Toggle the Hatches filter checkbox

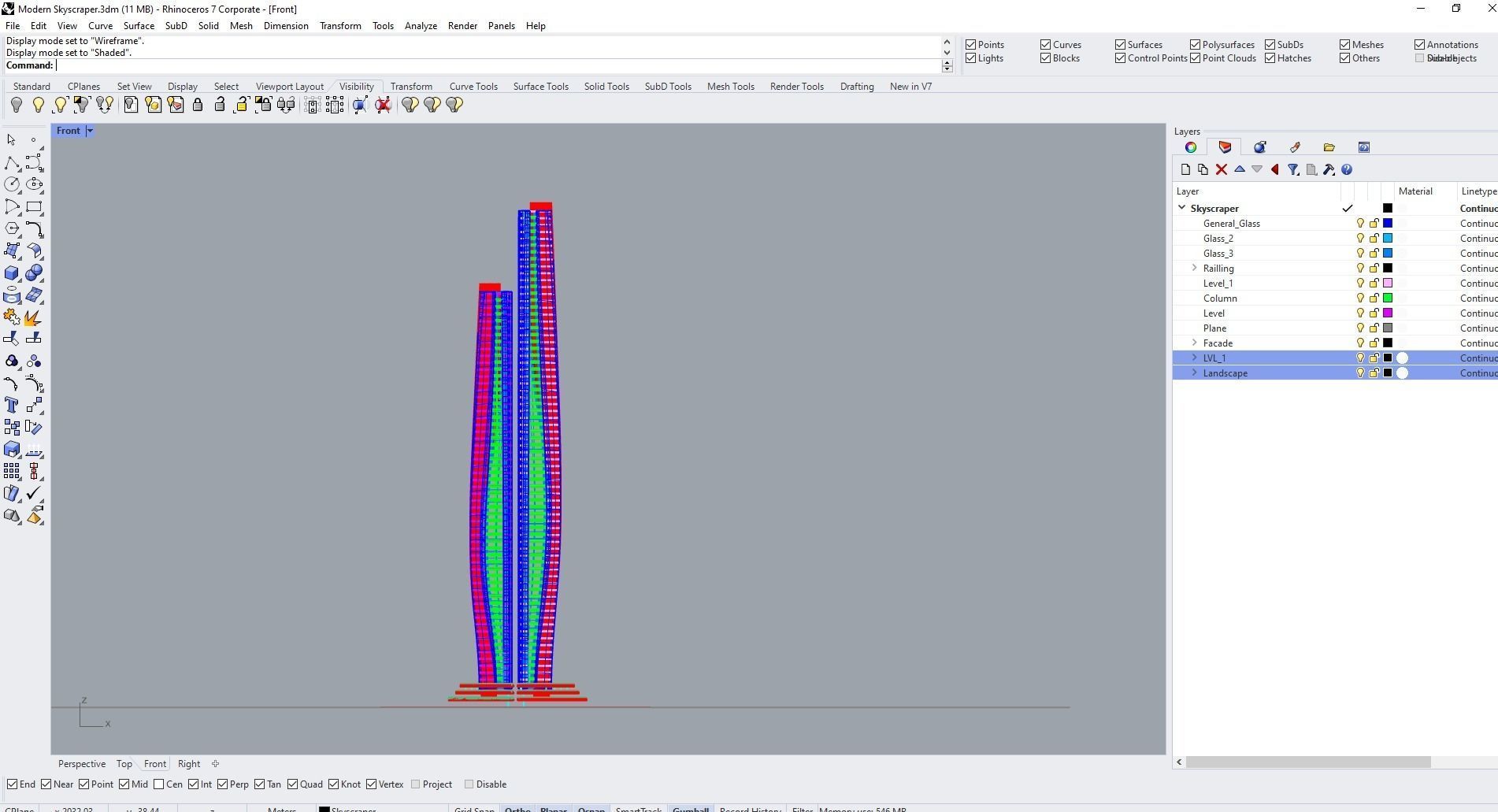click(1270, 58)
